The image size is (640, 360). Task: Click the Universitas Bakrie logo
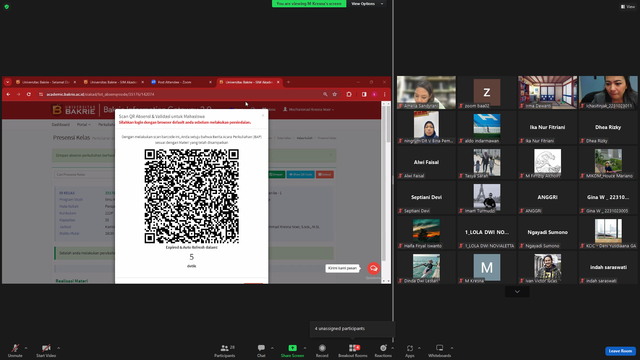(74, 110)
